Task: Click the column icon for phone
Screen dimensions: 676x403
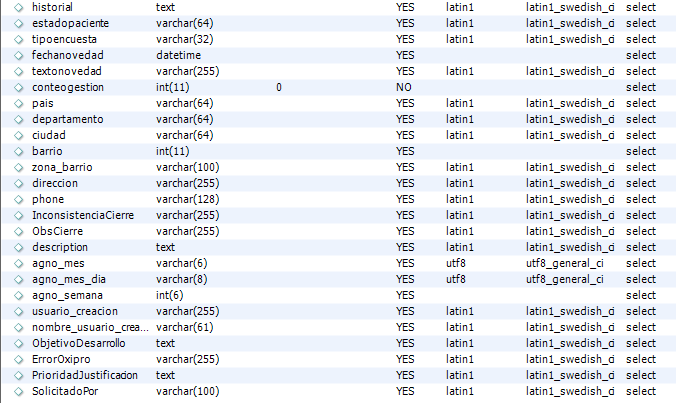Action: click(19, 200)
